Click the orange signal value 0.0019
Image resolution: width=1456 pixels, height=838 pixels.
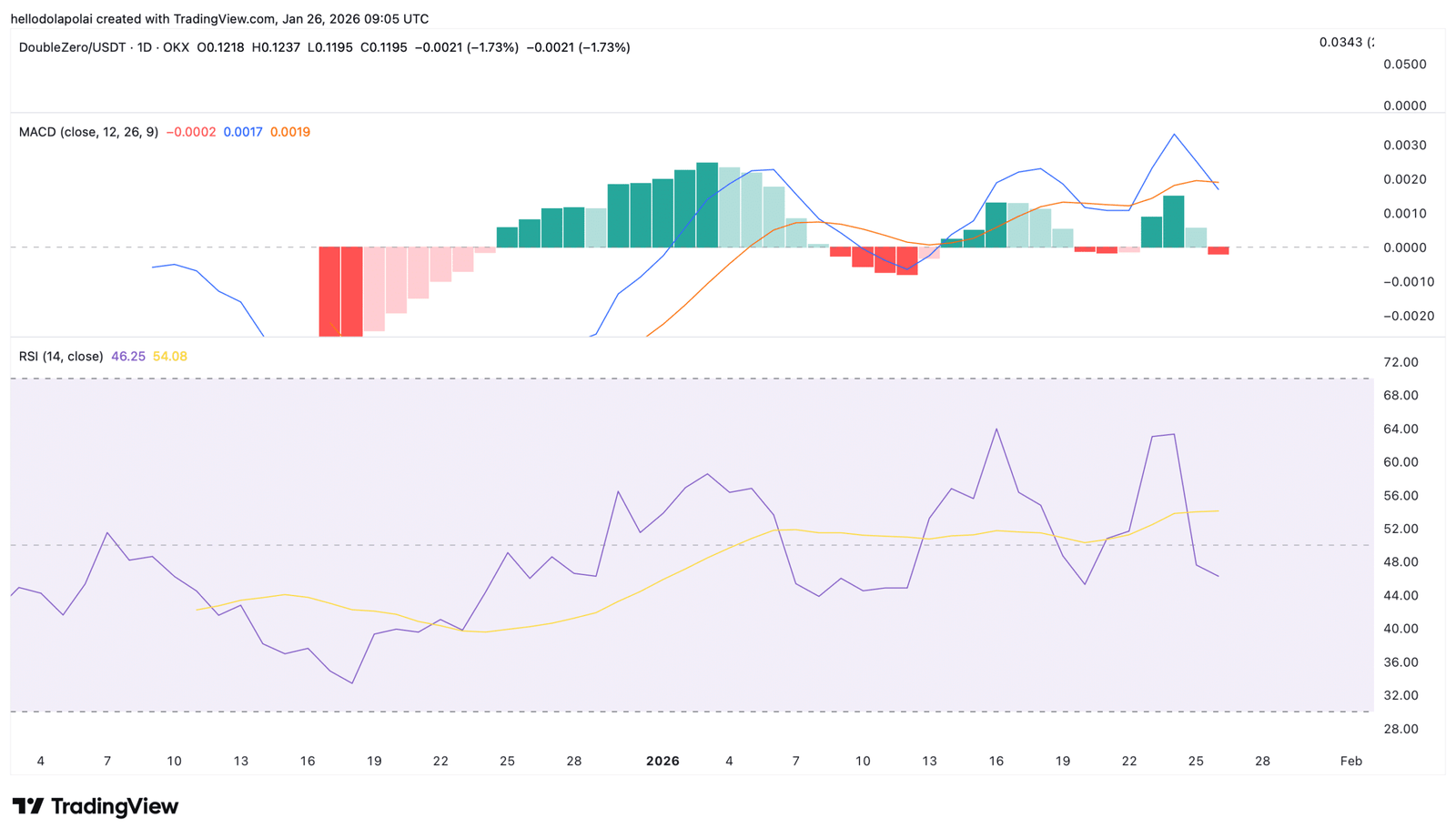tap(290, 132)
